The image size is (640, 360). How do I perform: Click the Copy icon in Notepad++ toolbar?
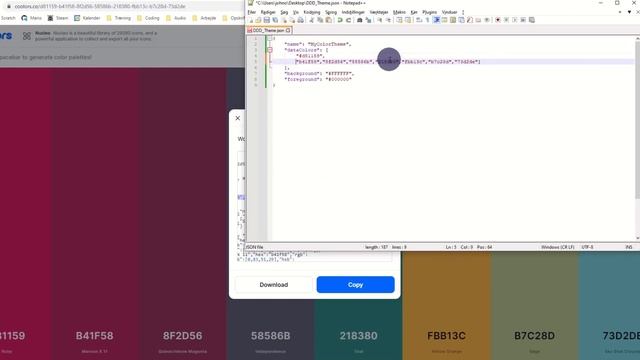point(320,20)
